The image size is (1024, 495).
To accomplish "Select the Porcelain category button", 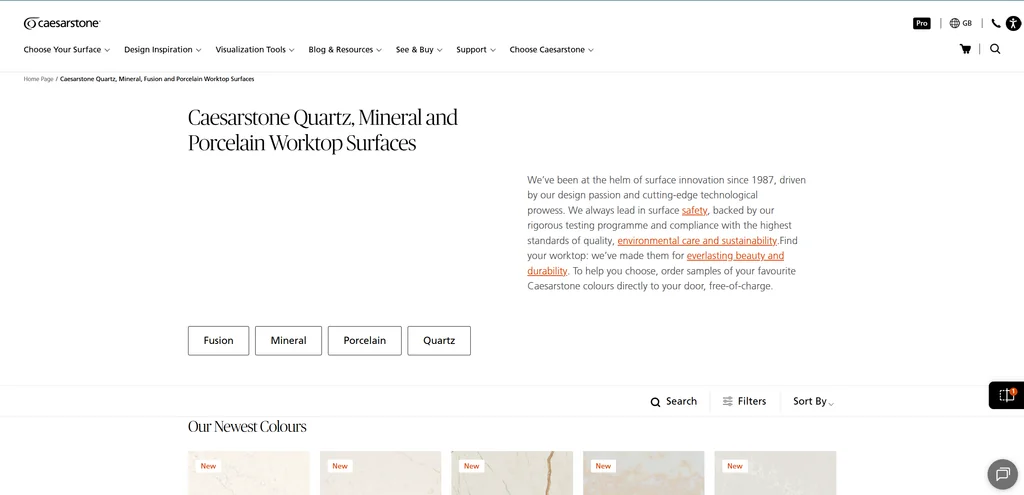I will [x=364, y=340].
